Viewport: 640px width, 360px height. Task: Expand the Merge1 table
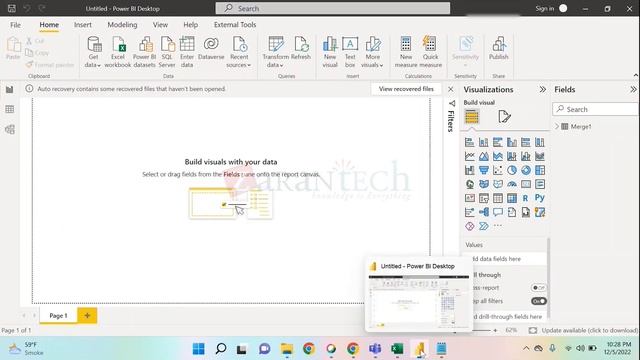(x=557, y=127)
